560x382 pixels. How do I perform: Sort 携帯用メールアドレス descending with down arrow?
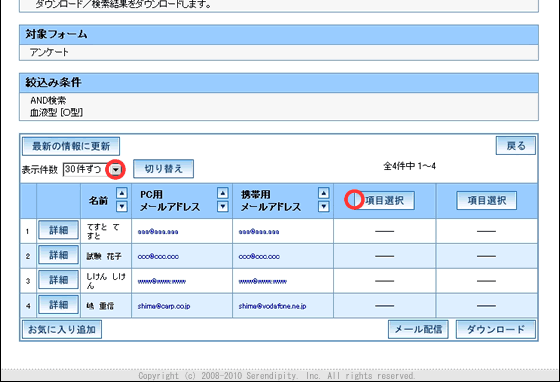point(324,206)
